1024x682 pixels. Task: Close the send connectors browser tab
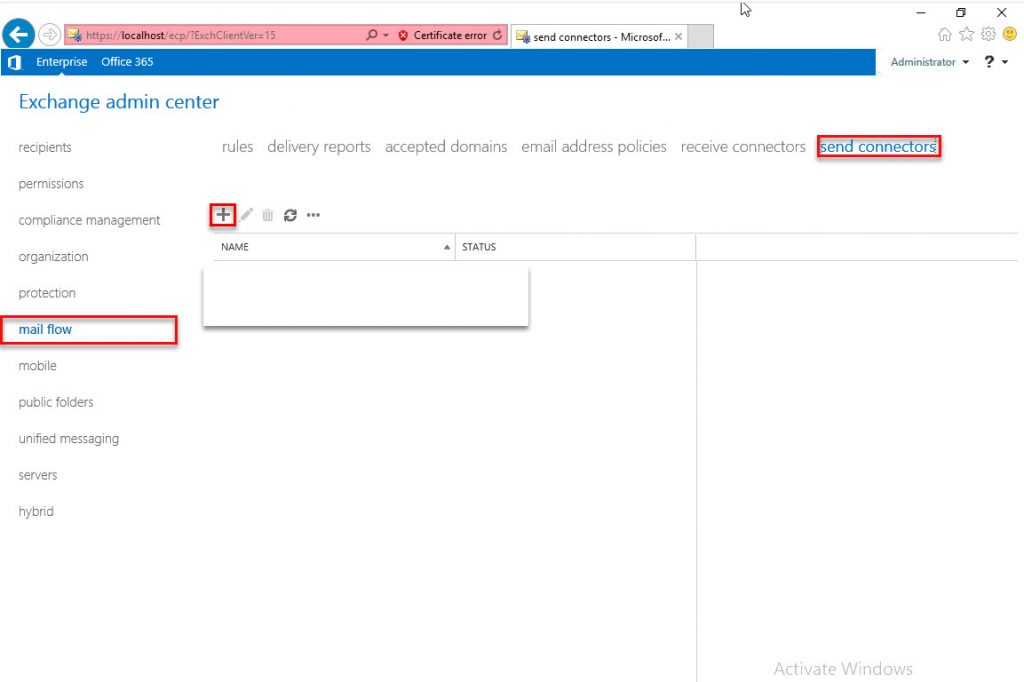pos(679,37)
